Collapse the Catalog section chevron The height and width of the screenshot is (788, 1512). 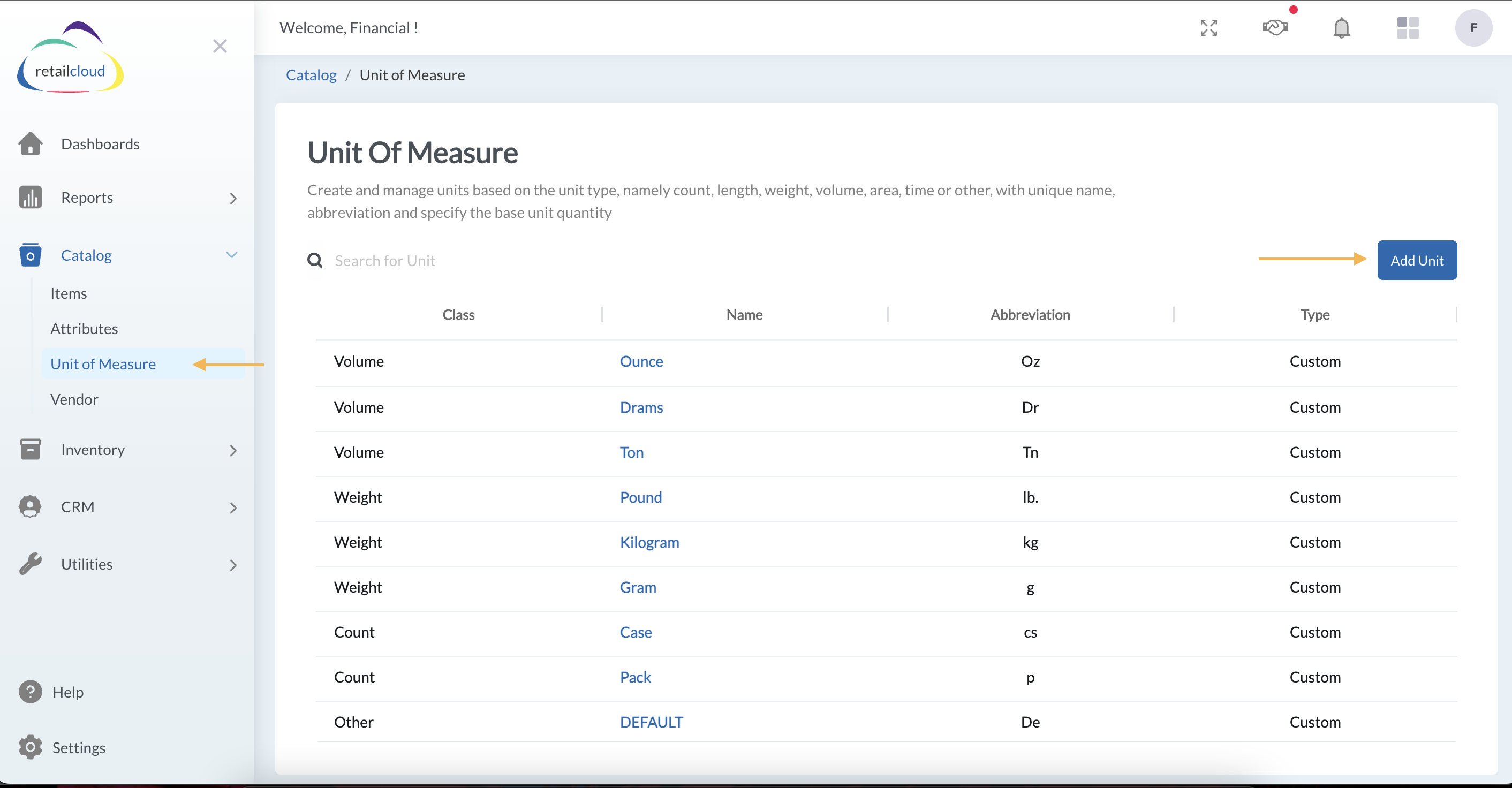[x=232, y=255]
